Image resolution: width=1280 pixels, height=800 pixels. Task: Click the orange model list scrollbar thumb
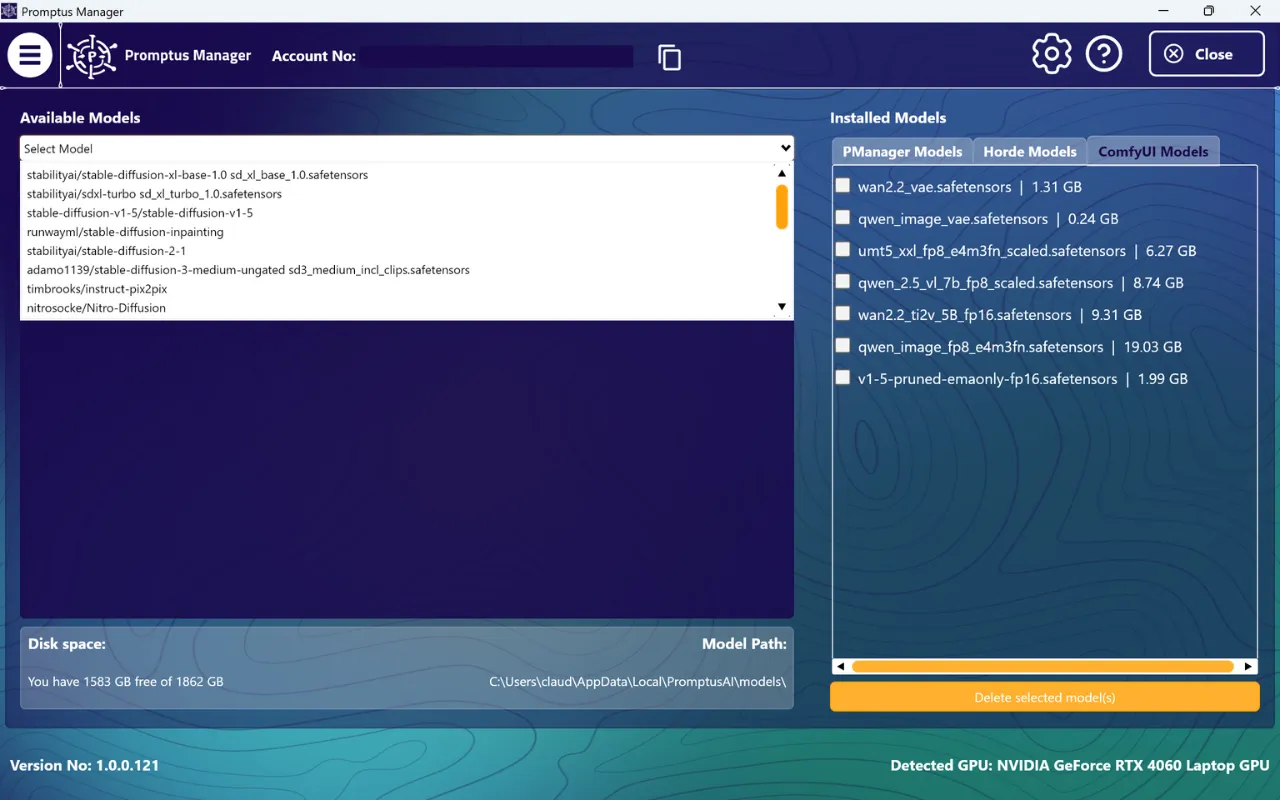click(x=782, y=206)
